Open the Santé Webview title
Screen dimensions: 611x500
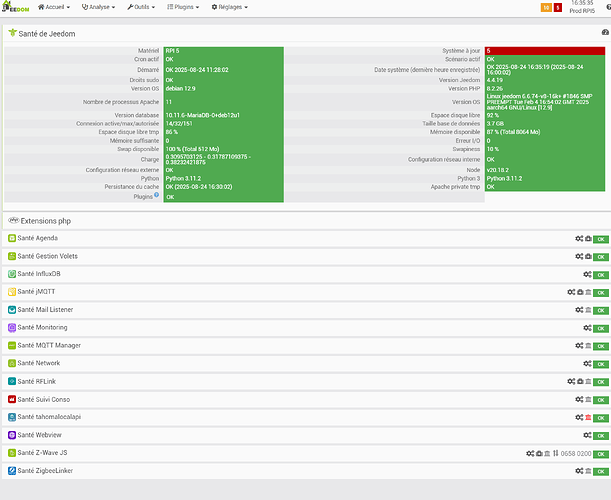point(39,435)
